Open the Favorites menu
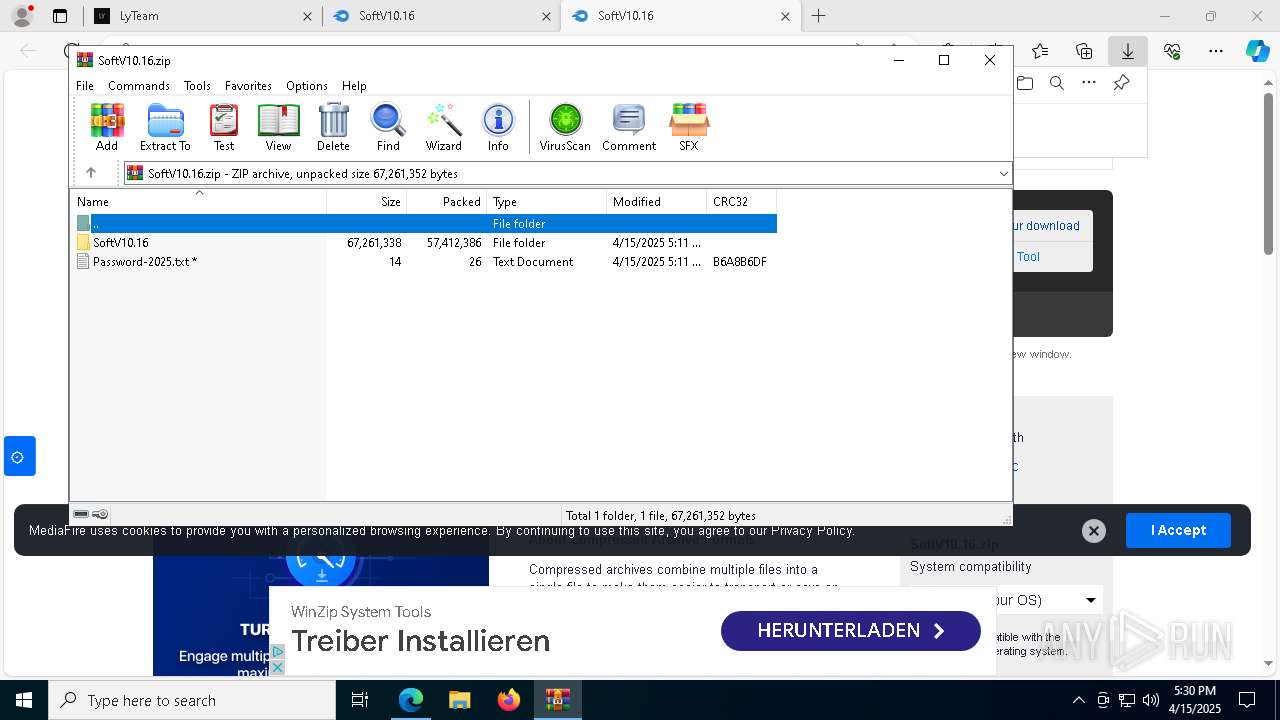The width and height of the screenshot is (1280, 720). point(248,86)
